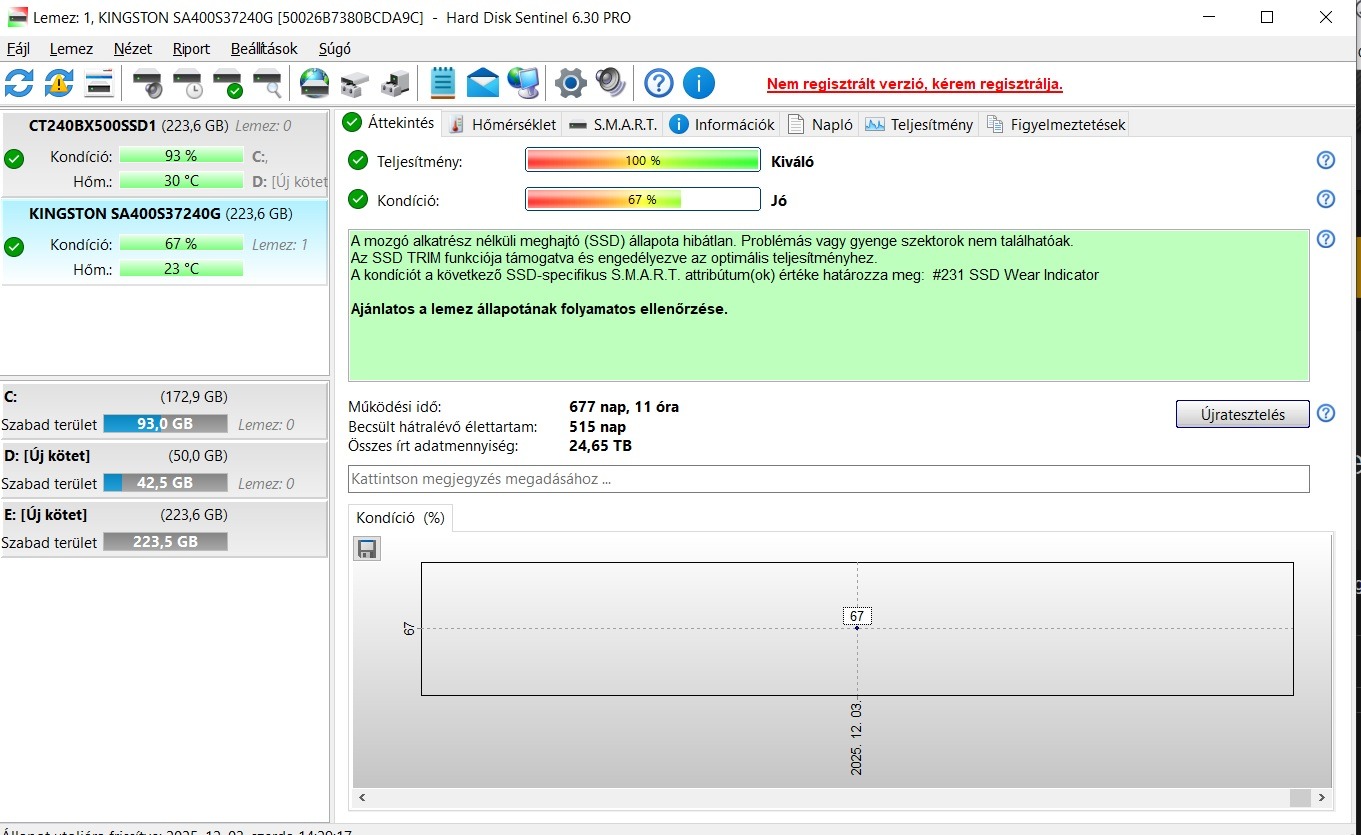Screen dimensions: 1361x835
Task: Click the 24,65 TB total written value
Action: 600,446
